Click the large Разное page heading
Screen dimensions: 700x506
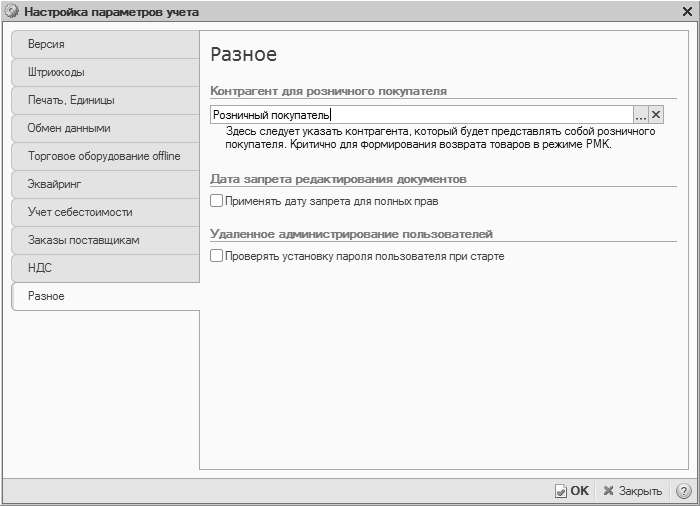pyautogui.click(x=244, y=54)
